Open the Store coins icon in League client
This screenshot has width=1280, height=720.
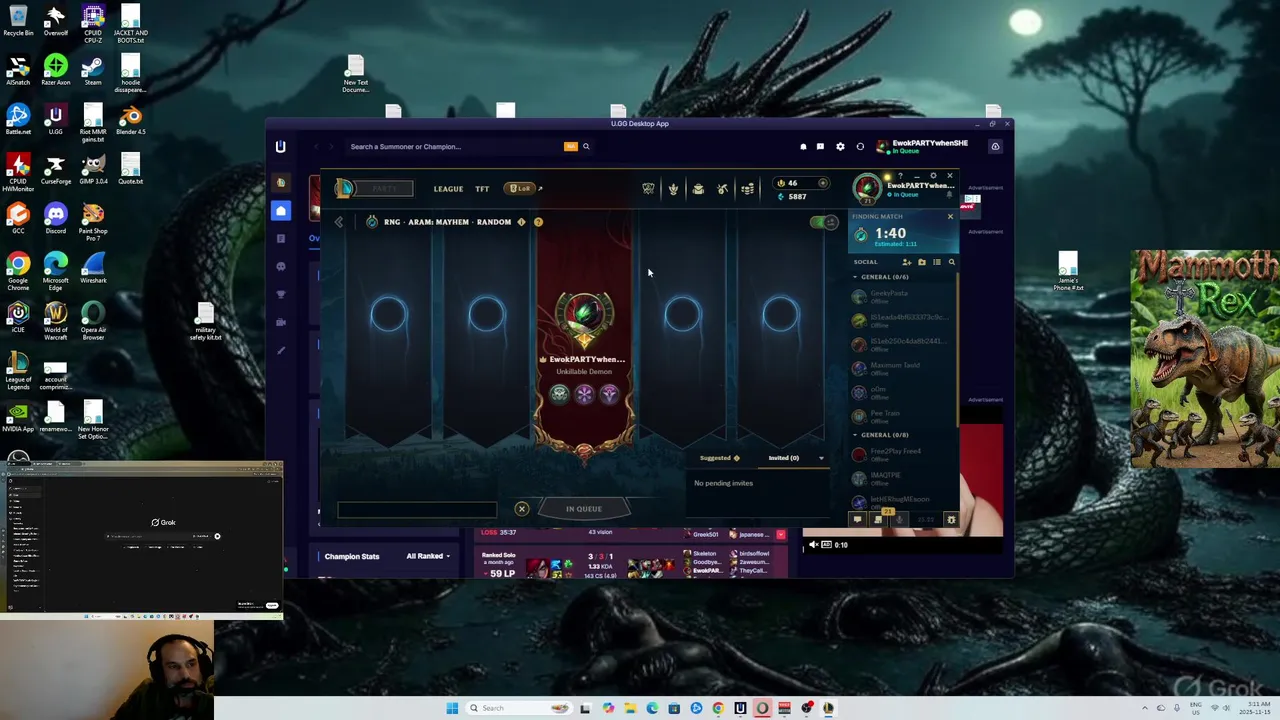(x=747, y=188)
